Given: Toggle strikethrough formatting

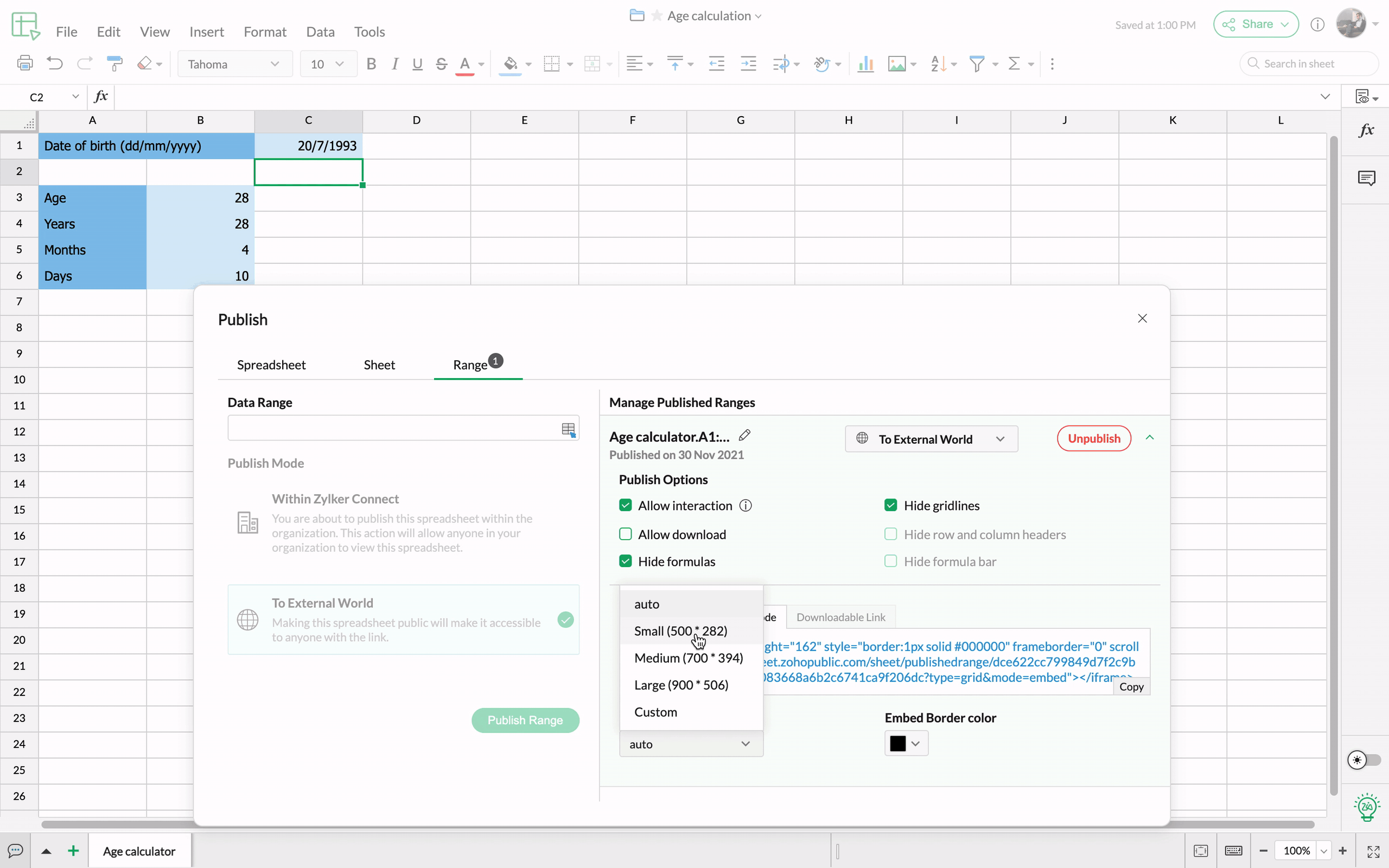Looking at the screenshot, I should (x=441, y=63).
